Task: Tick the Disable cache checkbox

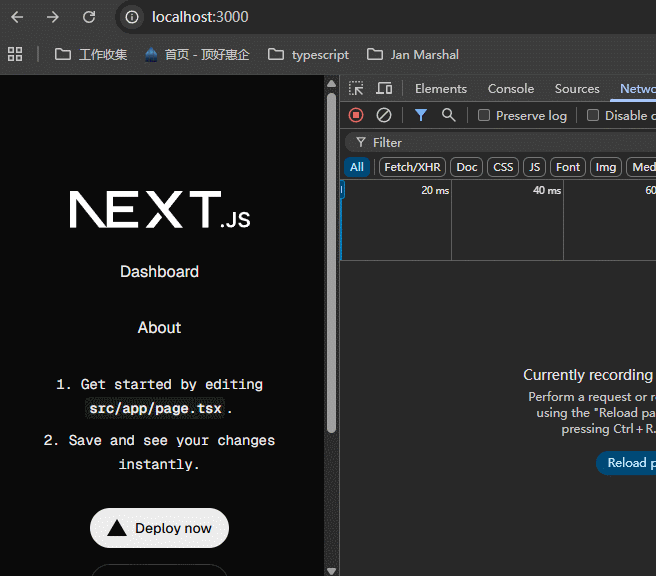Action: [593, 115]
